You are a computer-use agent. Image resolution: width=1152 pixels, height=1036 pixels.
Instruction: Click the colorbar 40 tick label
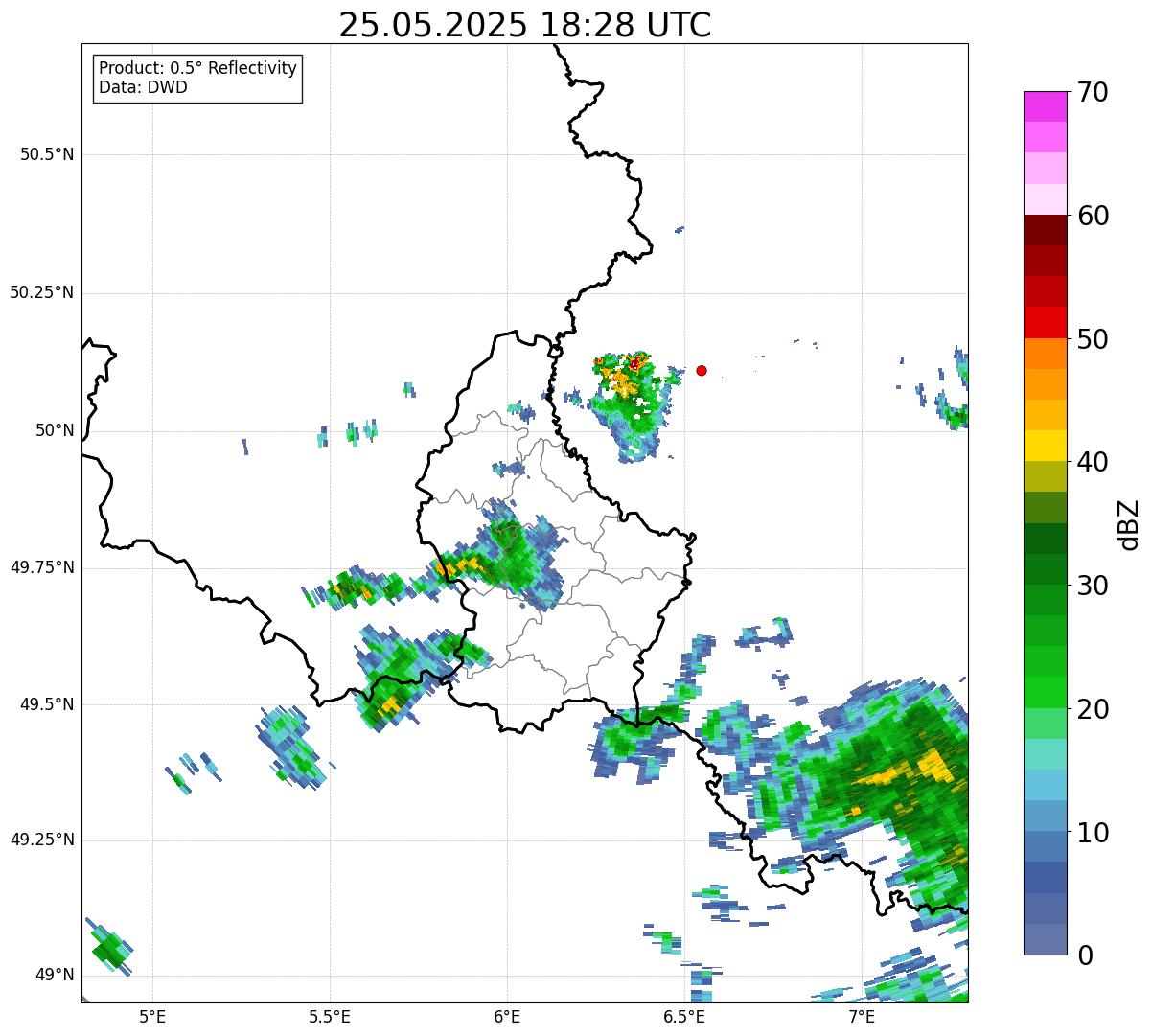pos(1093,462)
